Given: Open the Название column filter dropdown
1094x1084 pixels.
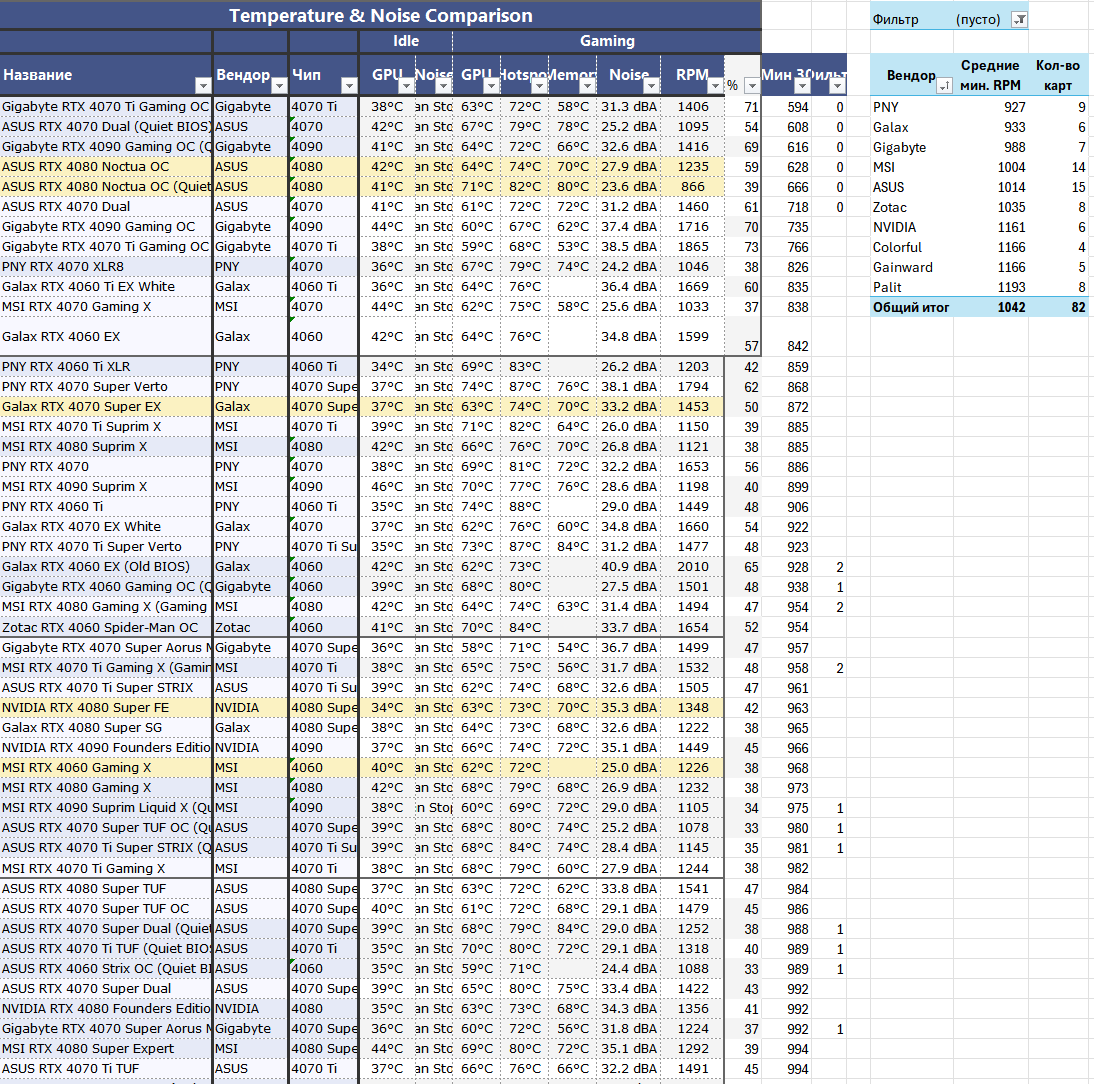Looking at the screenshot, I should (x=203, y=86).
